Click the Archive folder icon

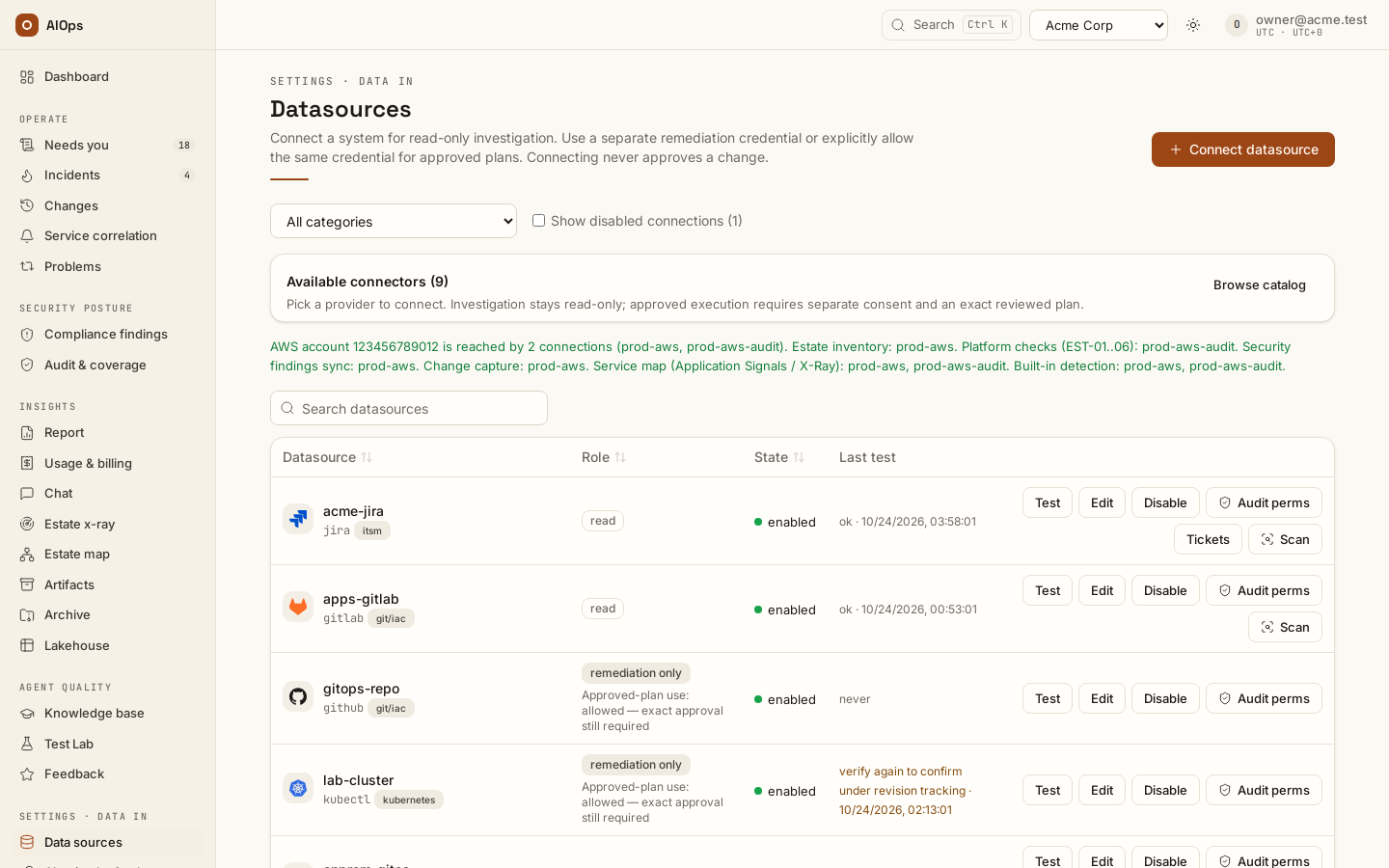[27, 614]
